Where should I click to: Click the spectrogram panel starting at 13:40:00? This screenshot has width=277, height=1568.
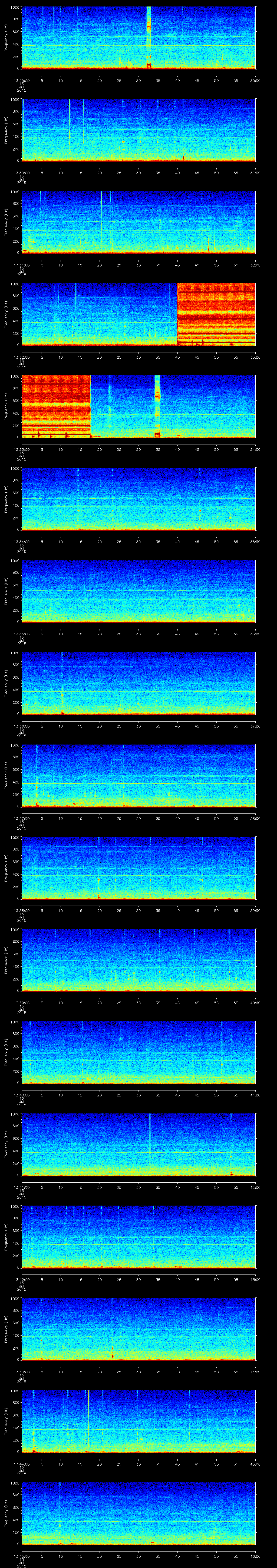(x=138, y=1052)
